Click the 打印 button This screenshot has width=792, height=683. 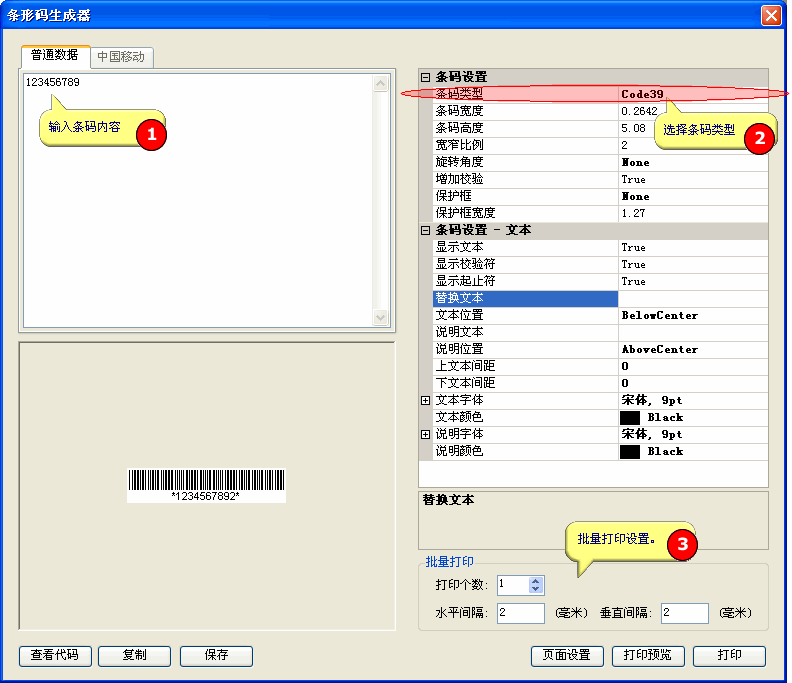(x=729, y=656)
